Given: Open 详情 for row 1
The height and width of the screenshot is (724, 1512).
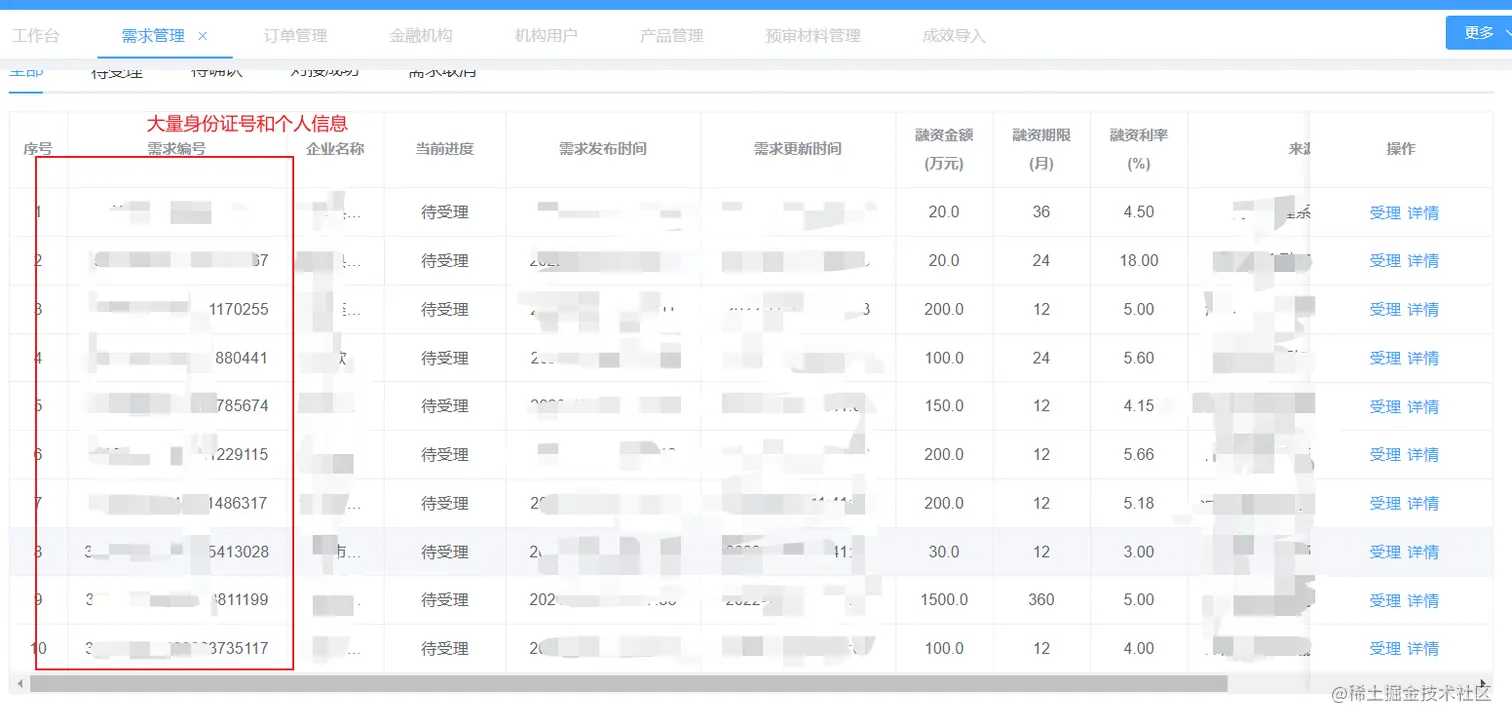Looking at the screenshot, I should [1423, 213].
